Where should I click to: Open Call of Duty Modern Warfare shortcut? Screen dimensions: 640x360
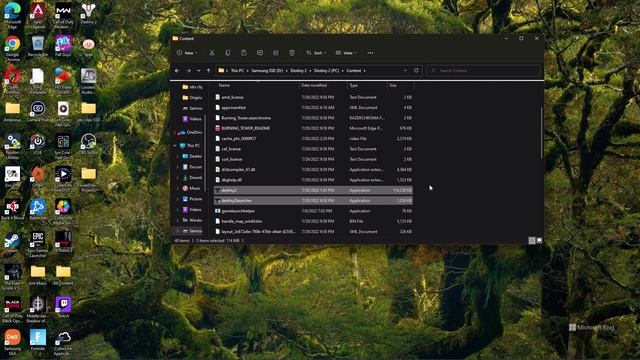tap(63, 16)
